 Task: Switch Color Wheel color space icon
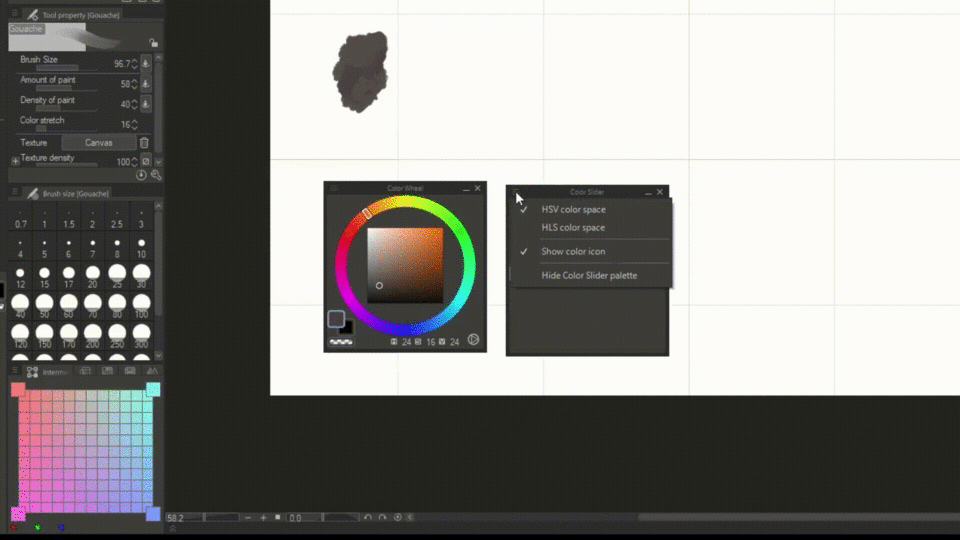click(x=473, y=339)
